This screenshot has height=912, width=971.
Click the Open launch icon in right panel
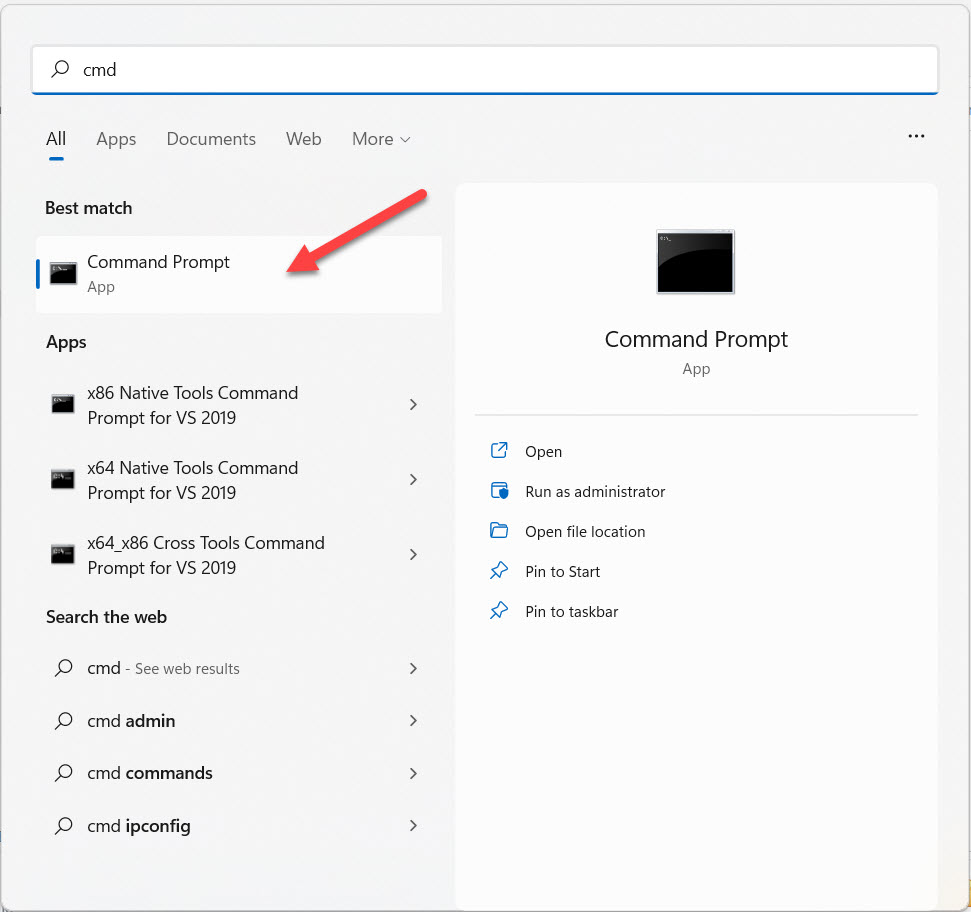[x=499, y=450]
